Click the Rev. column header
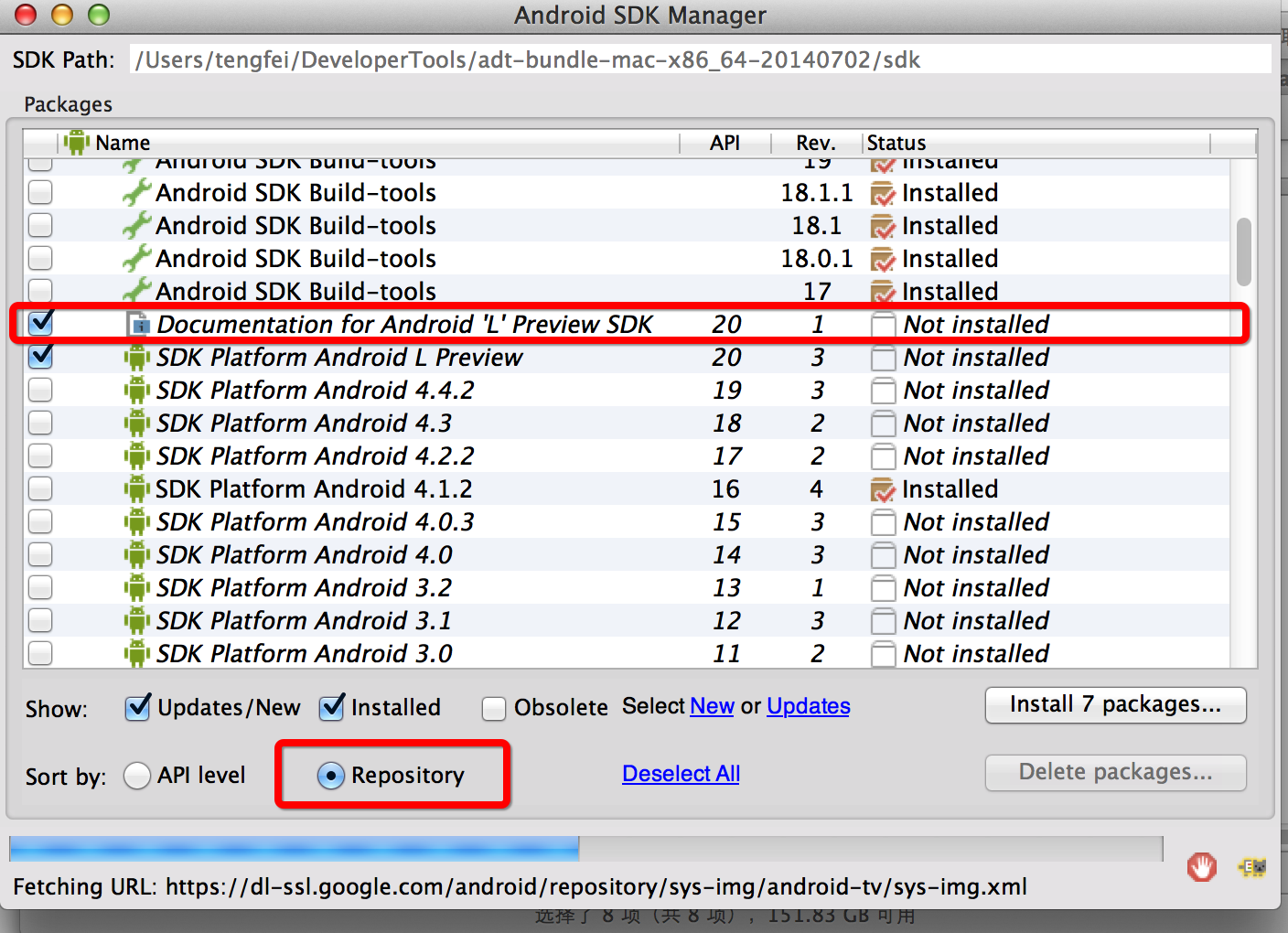 [816, 143]
